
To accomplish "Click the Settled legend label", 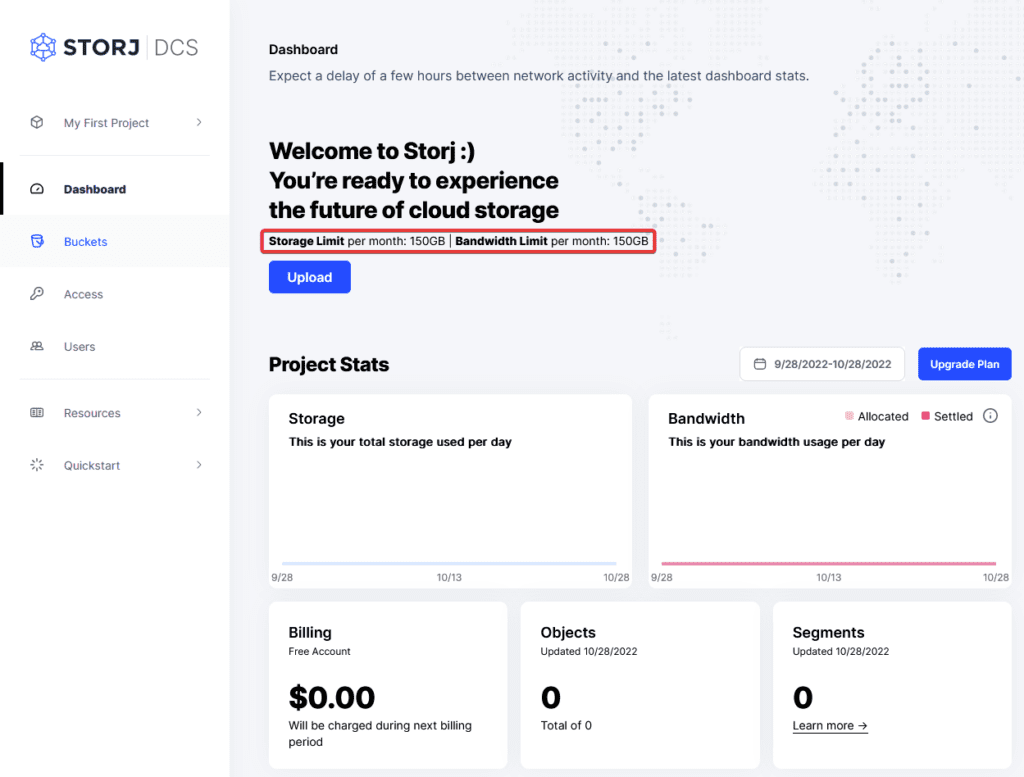I will [953, 417].
